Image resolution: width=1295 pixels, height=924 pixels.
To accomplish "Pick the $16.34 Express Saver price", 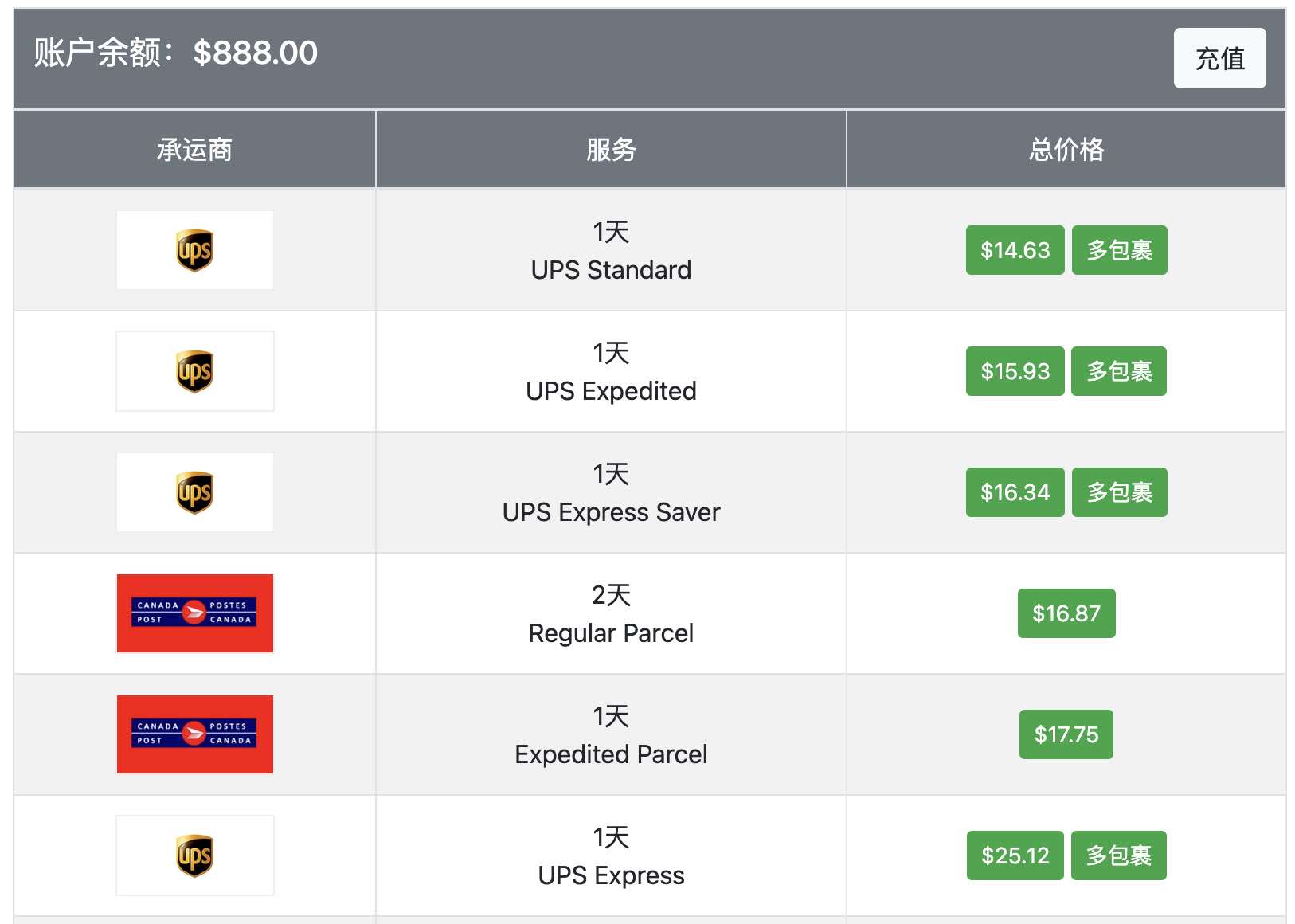I will pos(1015,492).
